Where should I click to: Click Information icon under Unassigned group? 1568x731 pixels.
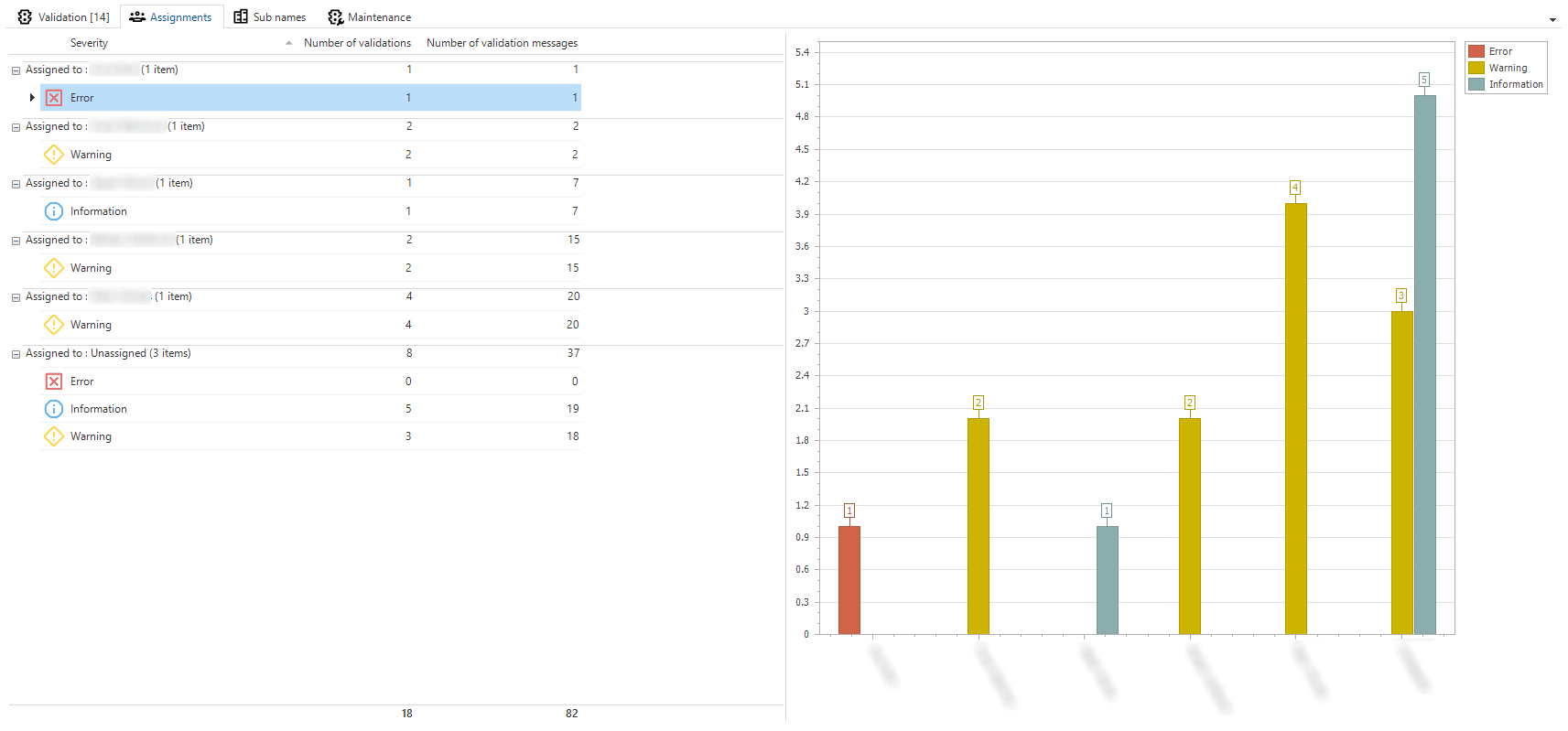(x=54, y=409)
